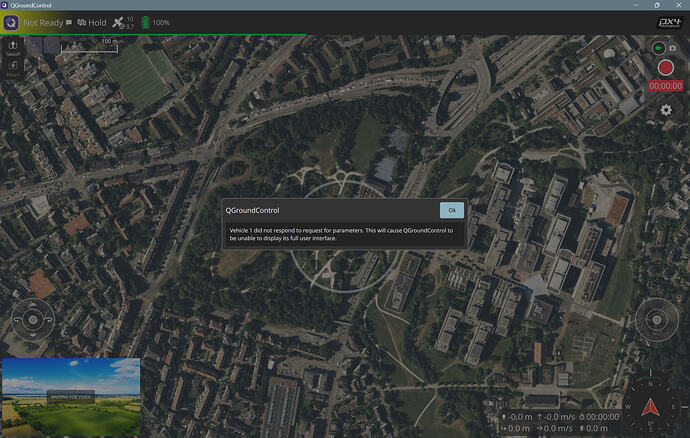Click the QGroundControl dialog title
Viewport: 690px width, 438px height.
[253, 210]
